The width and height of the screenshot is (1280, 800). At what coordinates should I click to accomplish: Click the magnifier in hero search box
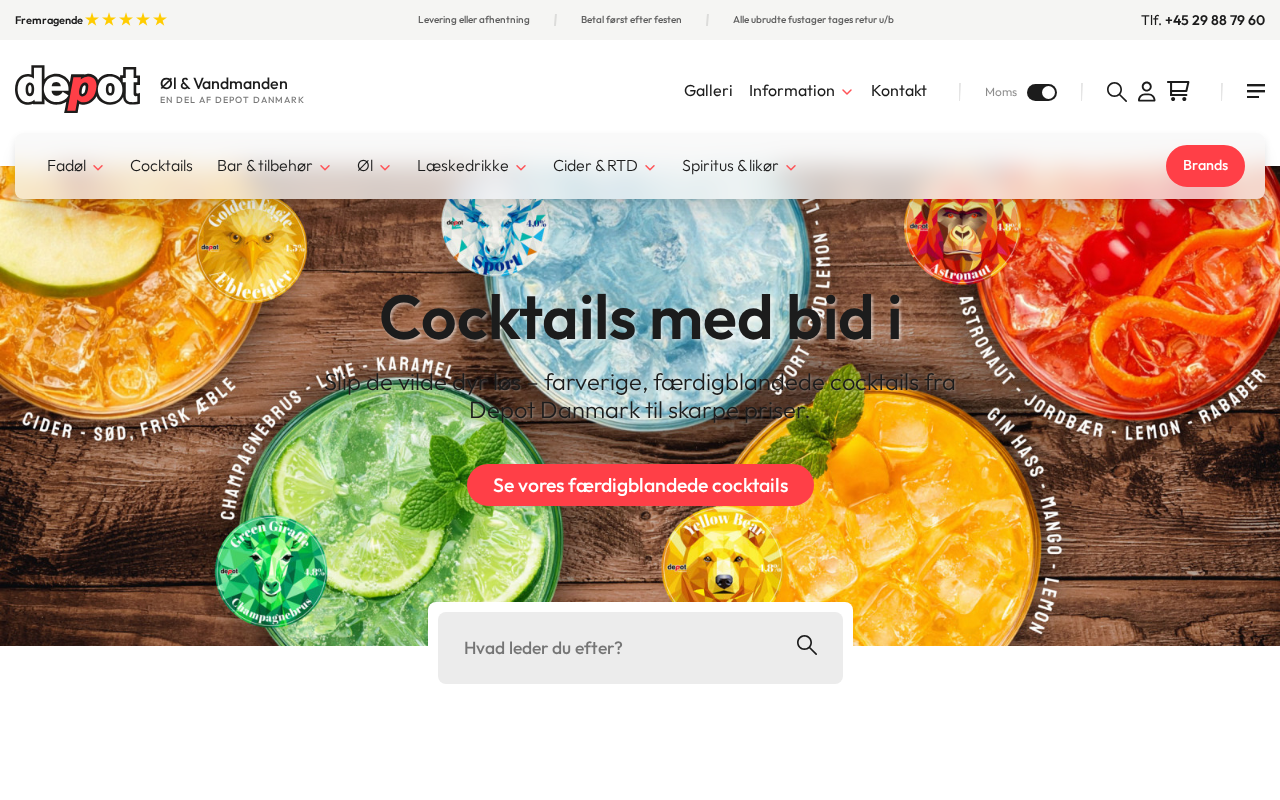coord(807,645)
